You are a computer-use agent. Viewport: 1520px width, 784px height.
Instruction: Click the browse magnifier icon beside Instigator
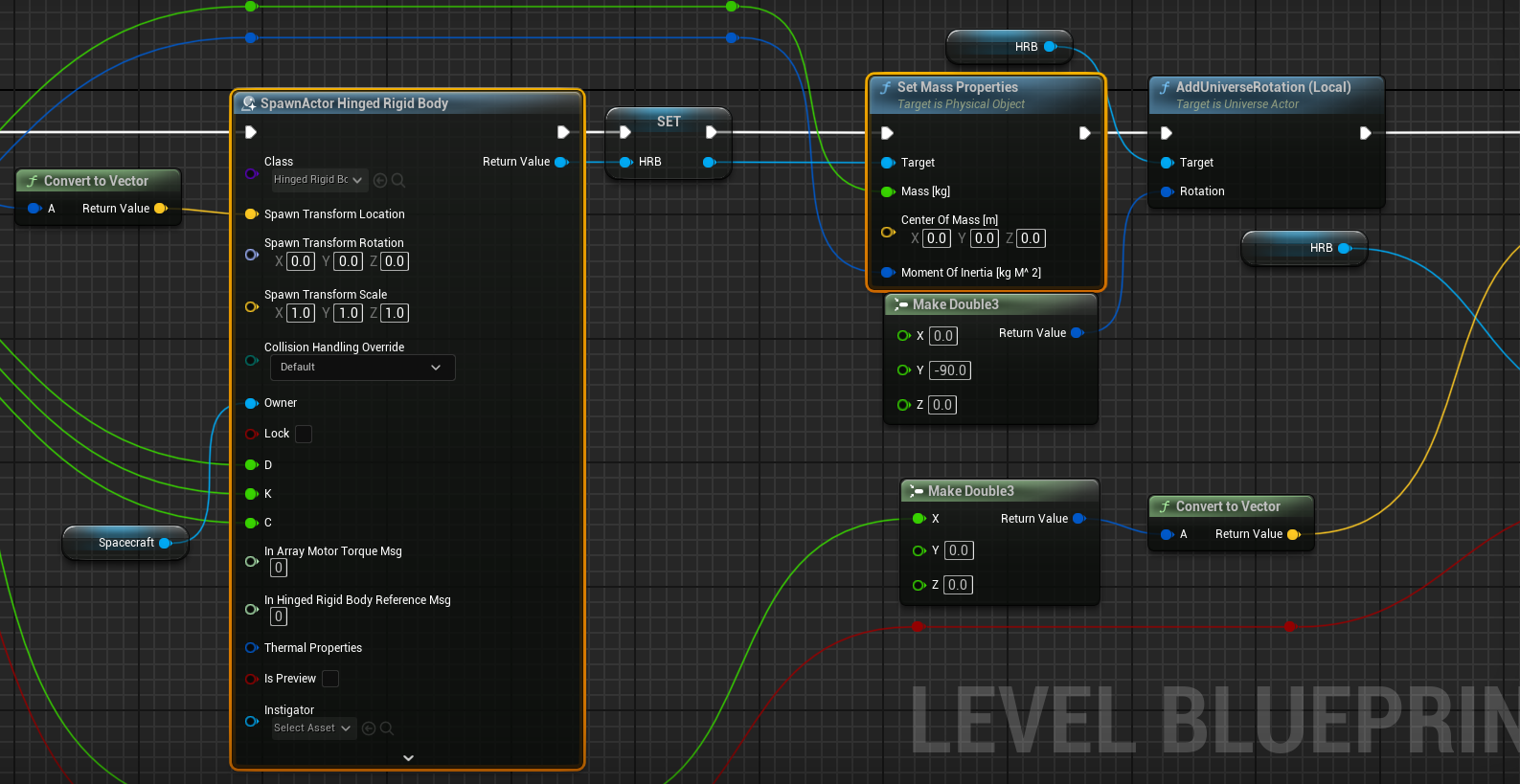387,728
